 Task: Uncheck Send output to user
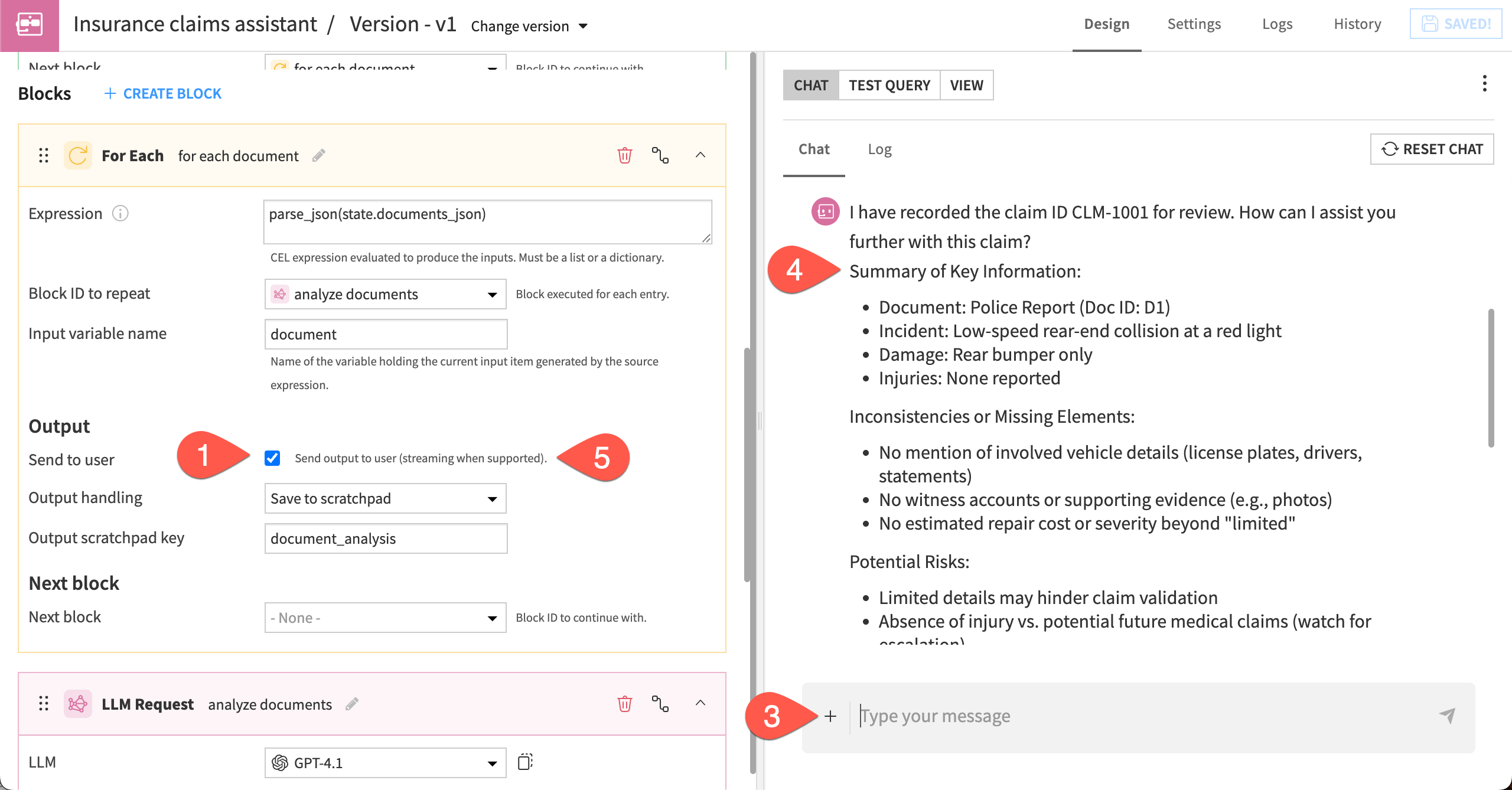[x=272, y=458]
